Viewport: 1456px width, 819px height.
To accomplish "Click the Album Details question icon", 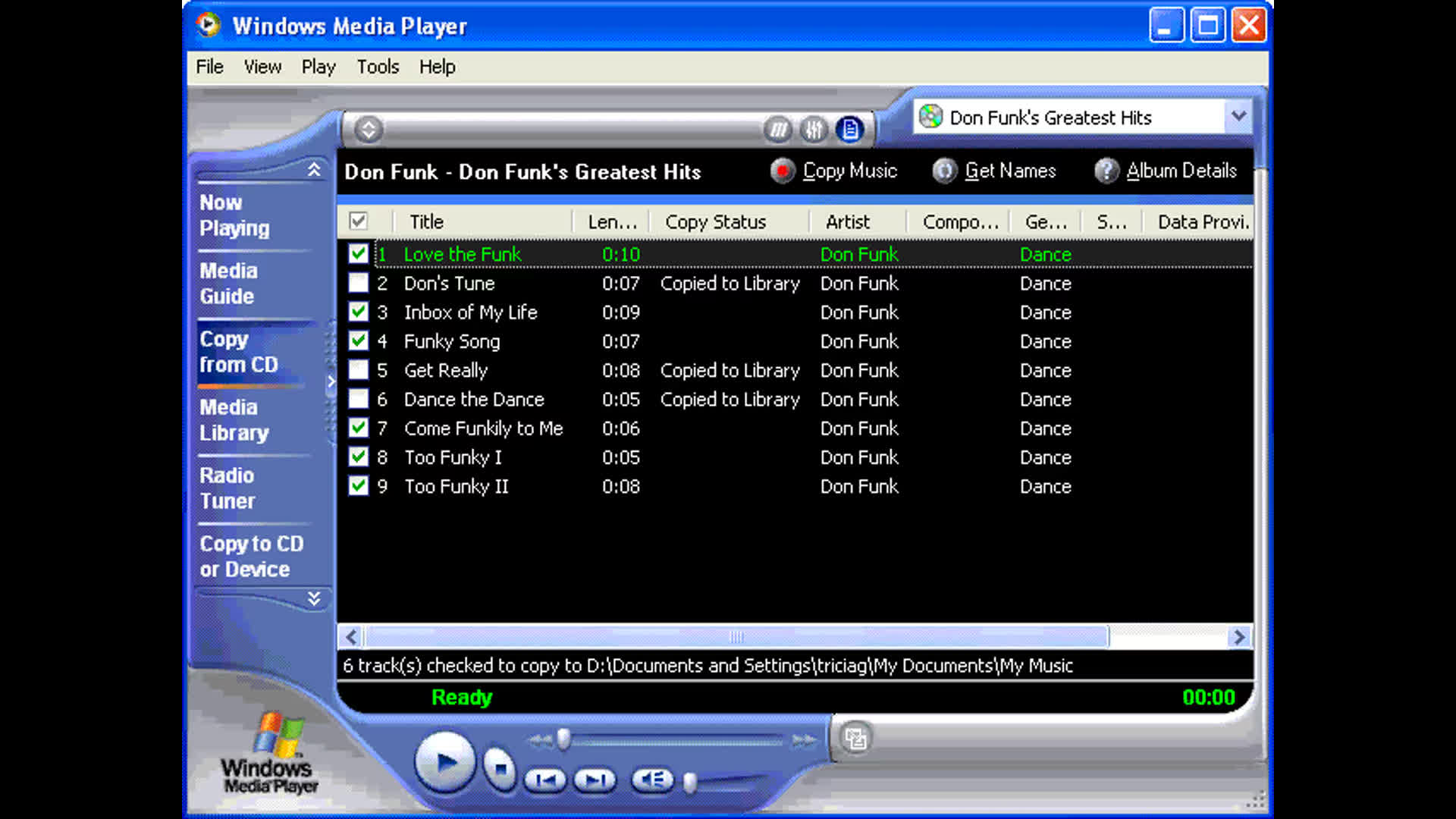I will (1106, 171).
